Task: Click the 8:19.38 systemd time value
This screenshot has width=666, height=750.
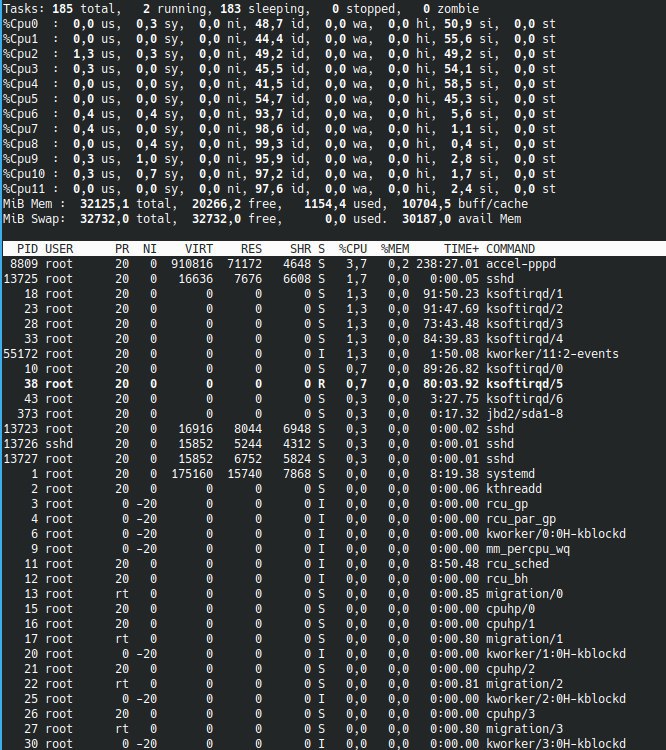Action: [x=455, y=474]
